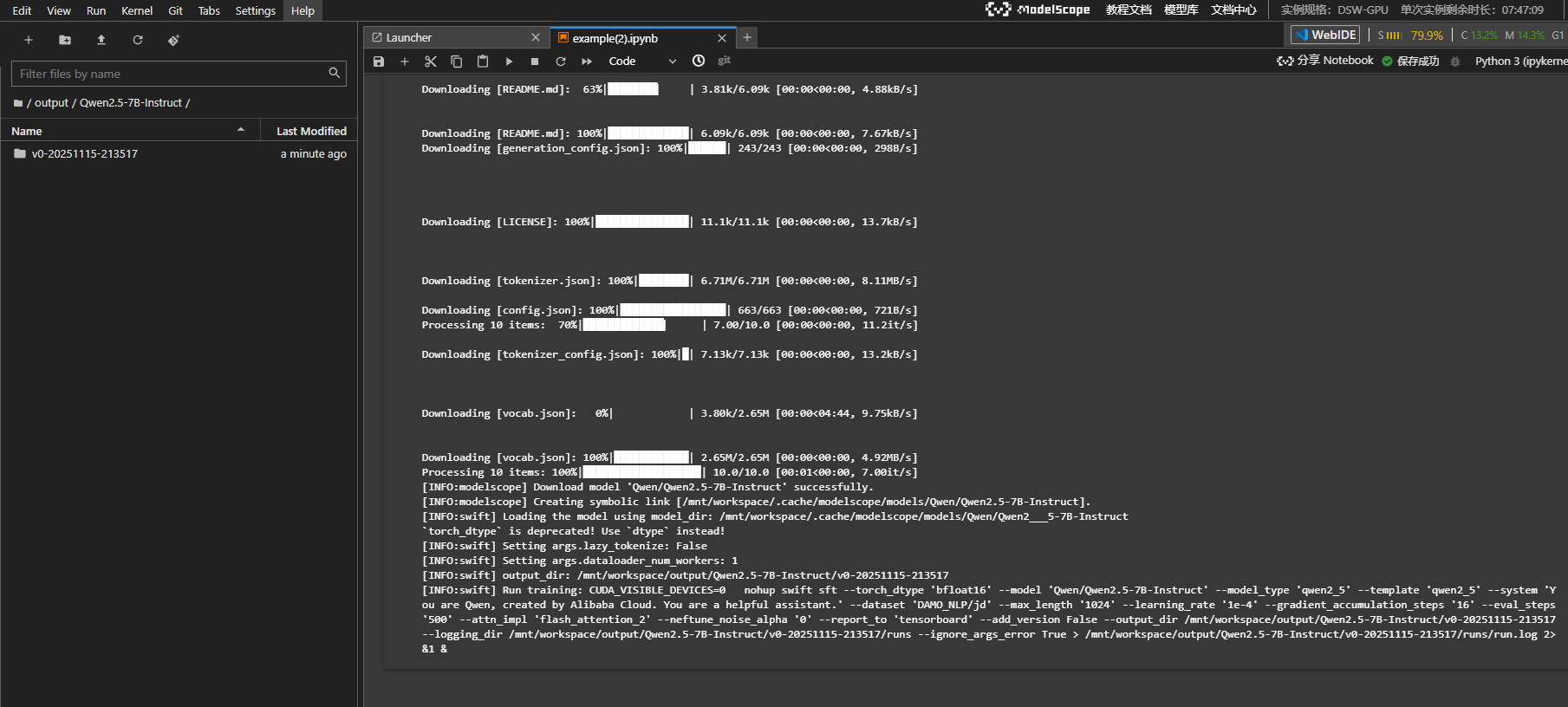Switch to the example(2).ipynb tab
This screenshot has width=1568, height=707.
(642, 37)
